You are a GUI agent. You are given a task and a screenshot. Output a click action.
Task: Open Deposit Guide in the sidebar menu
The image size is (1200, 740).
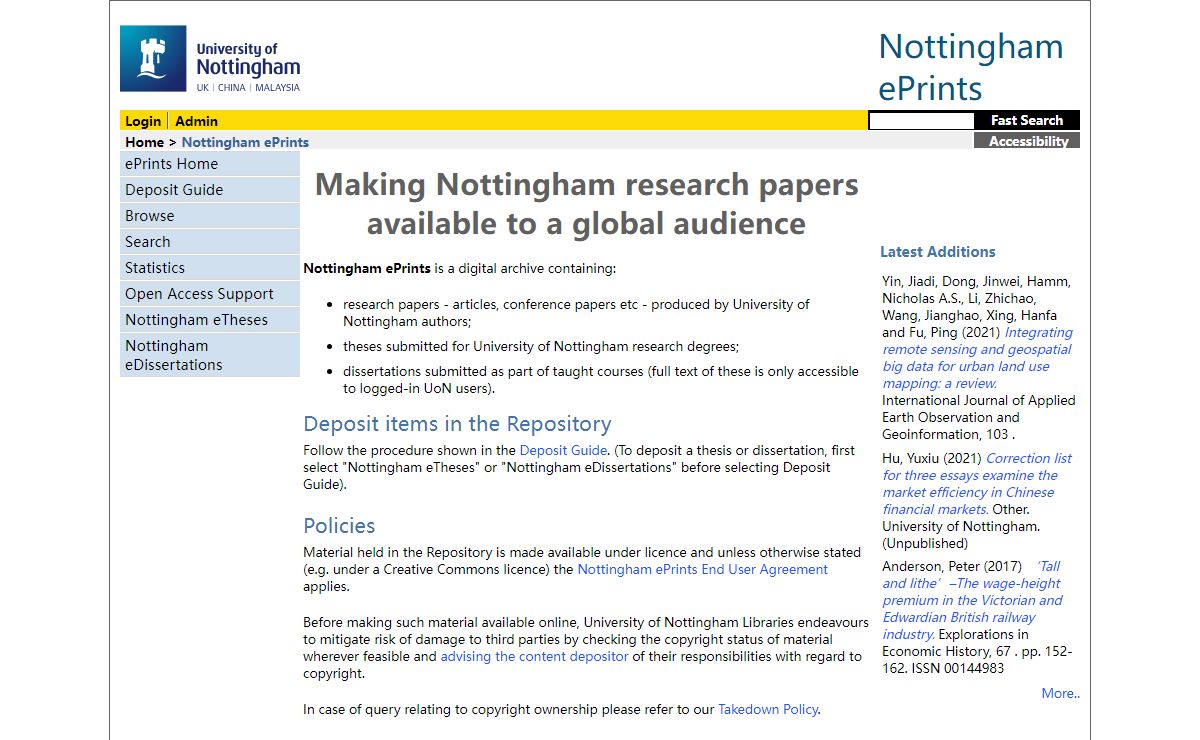pos(210,190)
